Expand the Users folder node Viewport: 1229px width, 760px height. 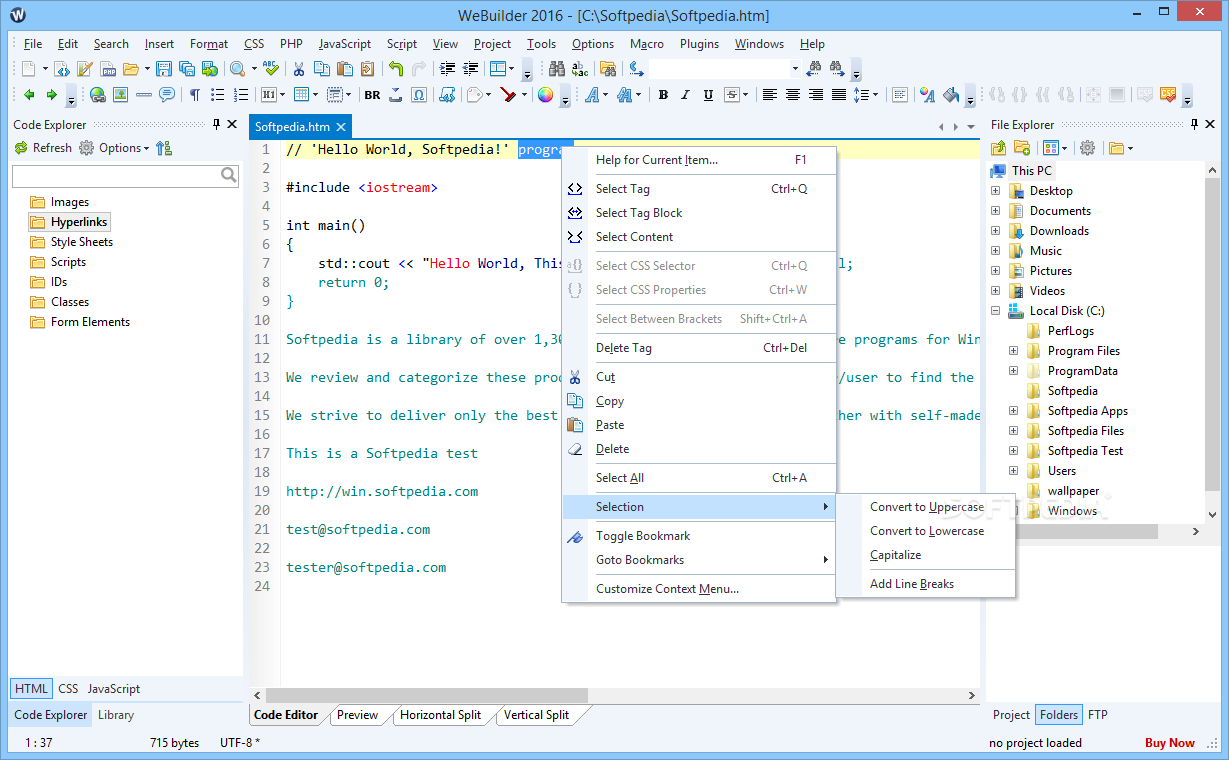coord(1013,471)
